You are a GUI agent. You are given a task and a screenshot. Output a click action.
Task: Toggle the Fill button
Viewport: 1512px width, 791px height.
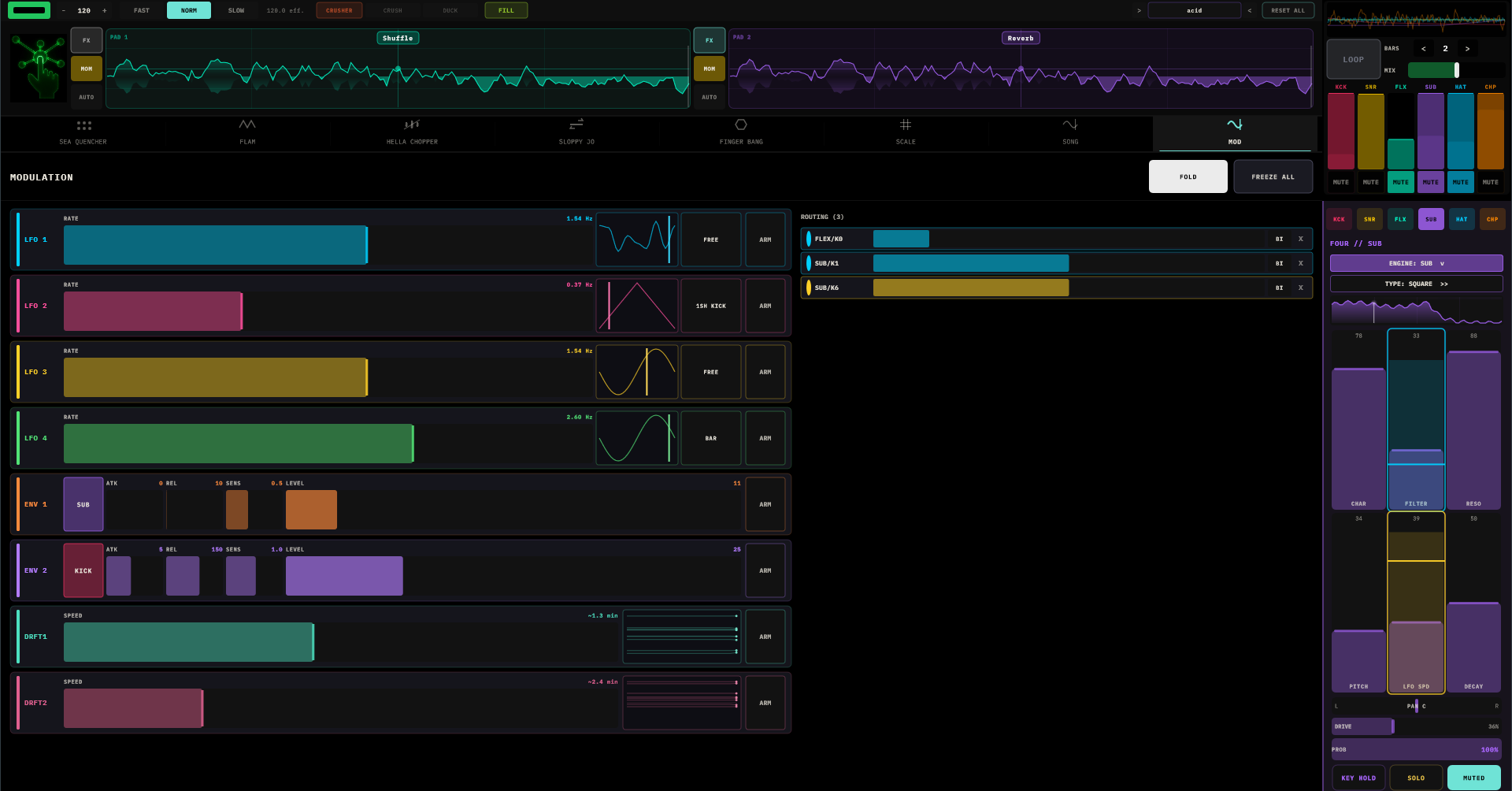tap(506, 10)
